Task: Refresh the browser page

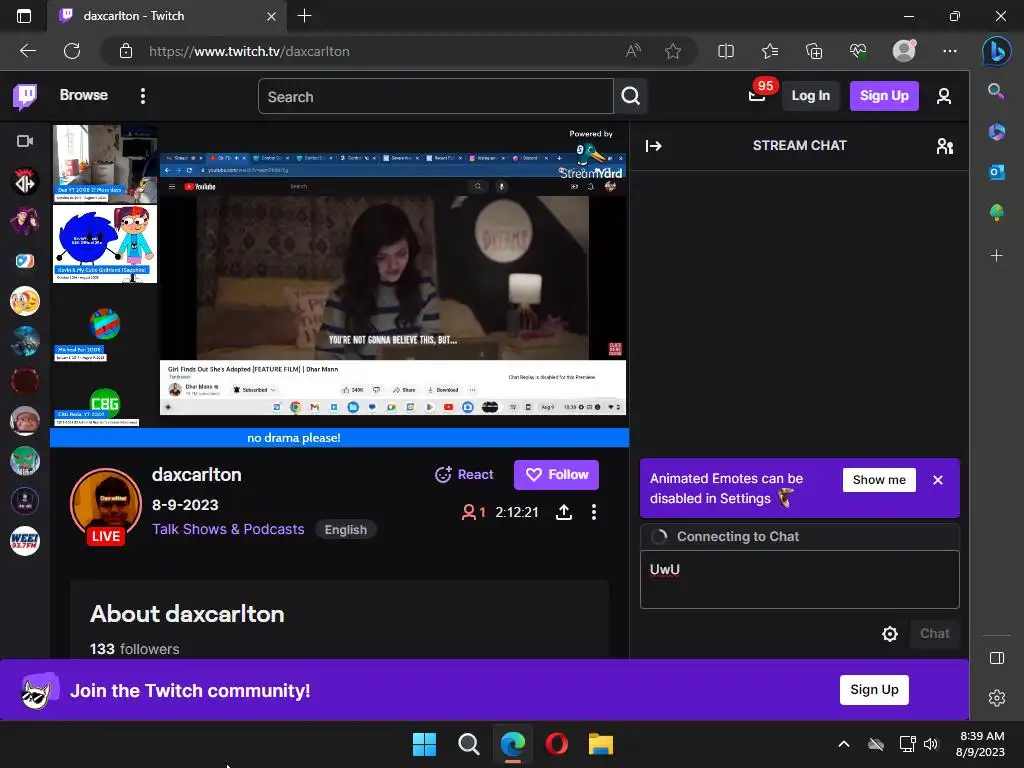Action: (x=72, y=51)
